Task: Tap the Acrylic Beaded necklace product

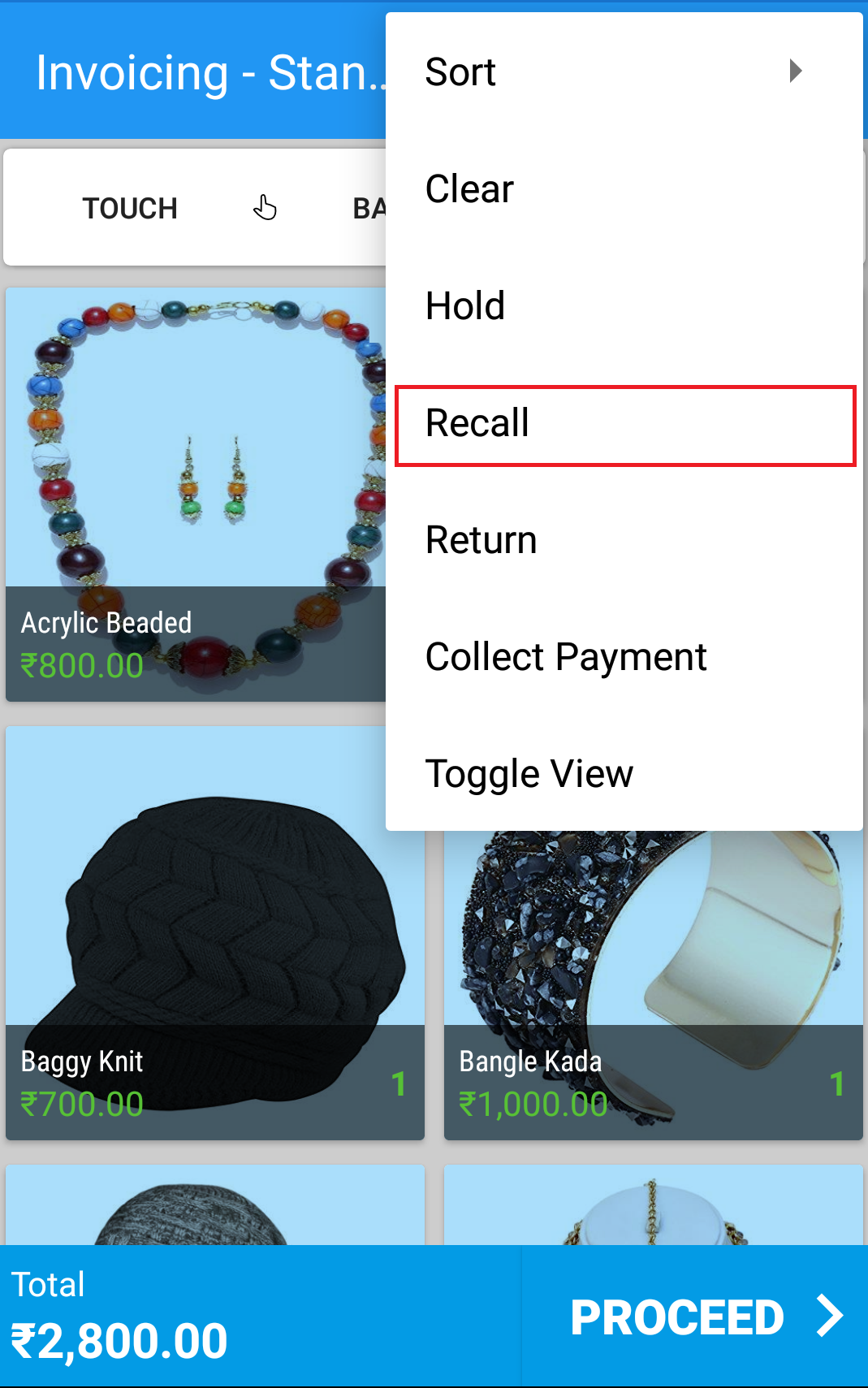Action: click(196, 494)
